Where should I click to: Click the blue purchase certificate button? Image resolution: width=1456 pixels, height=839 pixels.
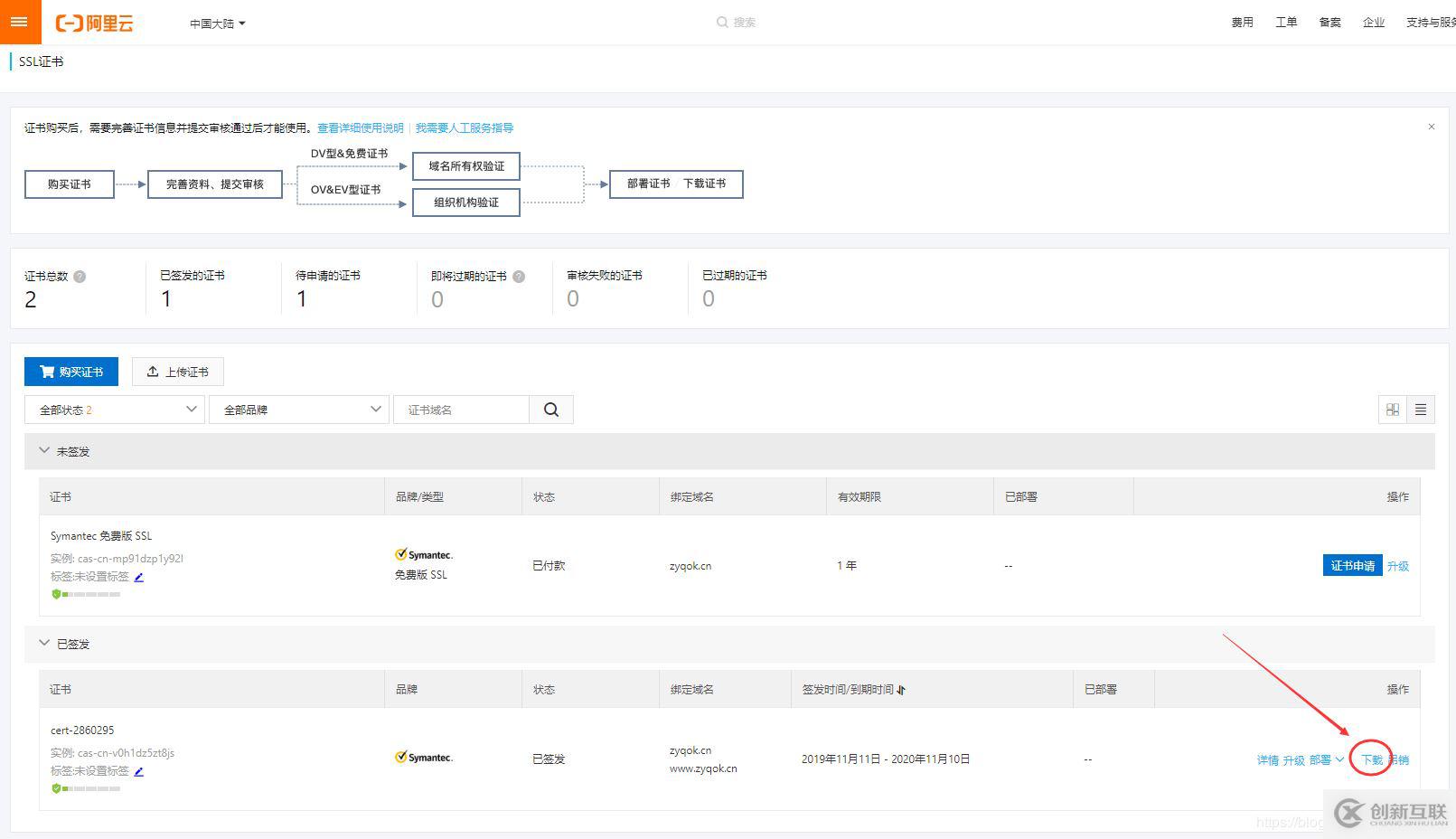(71, 372)
